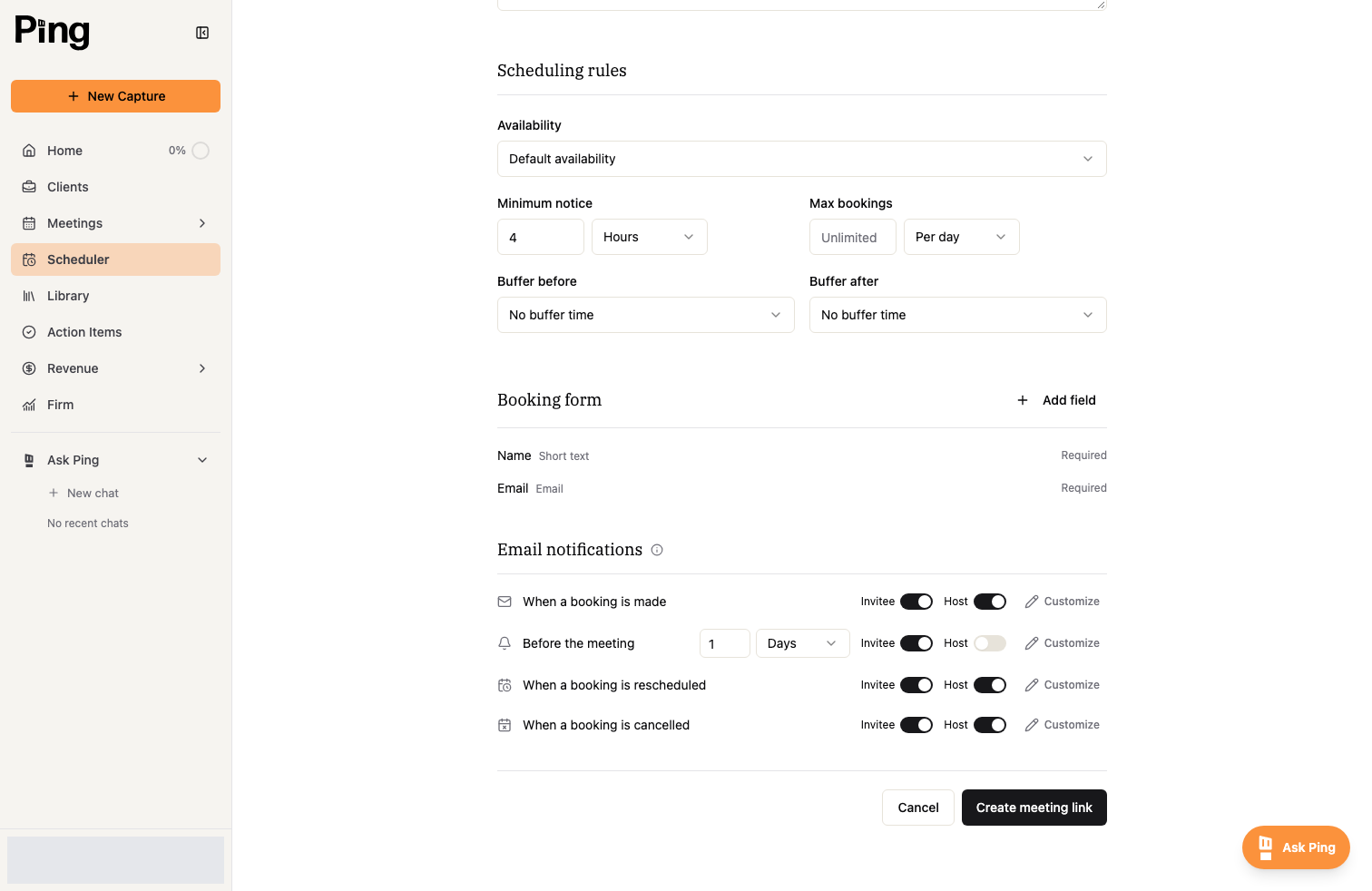This screenshot has width=1372, height=891.
Task: Expand the Meetings submenu chevron
Action: [202, 223]
